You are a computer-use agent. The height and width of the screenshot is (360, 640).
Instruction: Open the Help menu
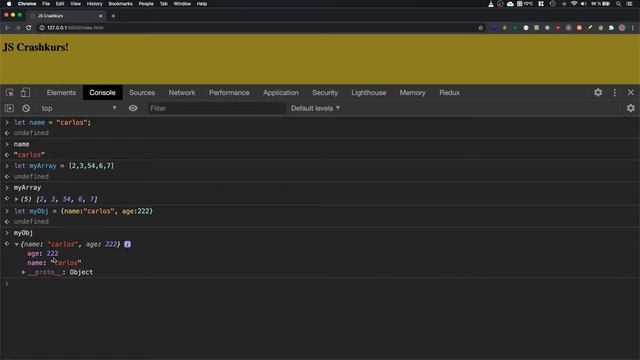[202, 4]
